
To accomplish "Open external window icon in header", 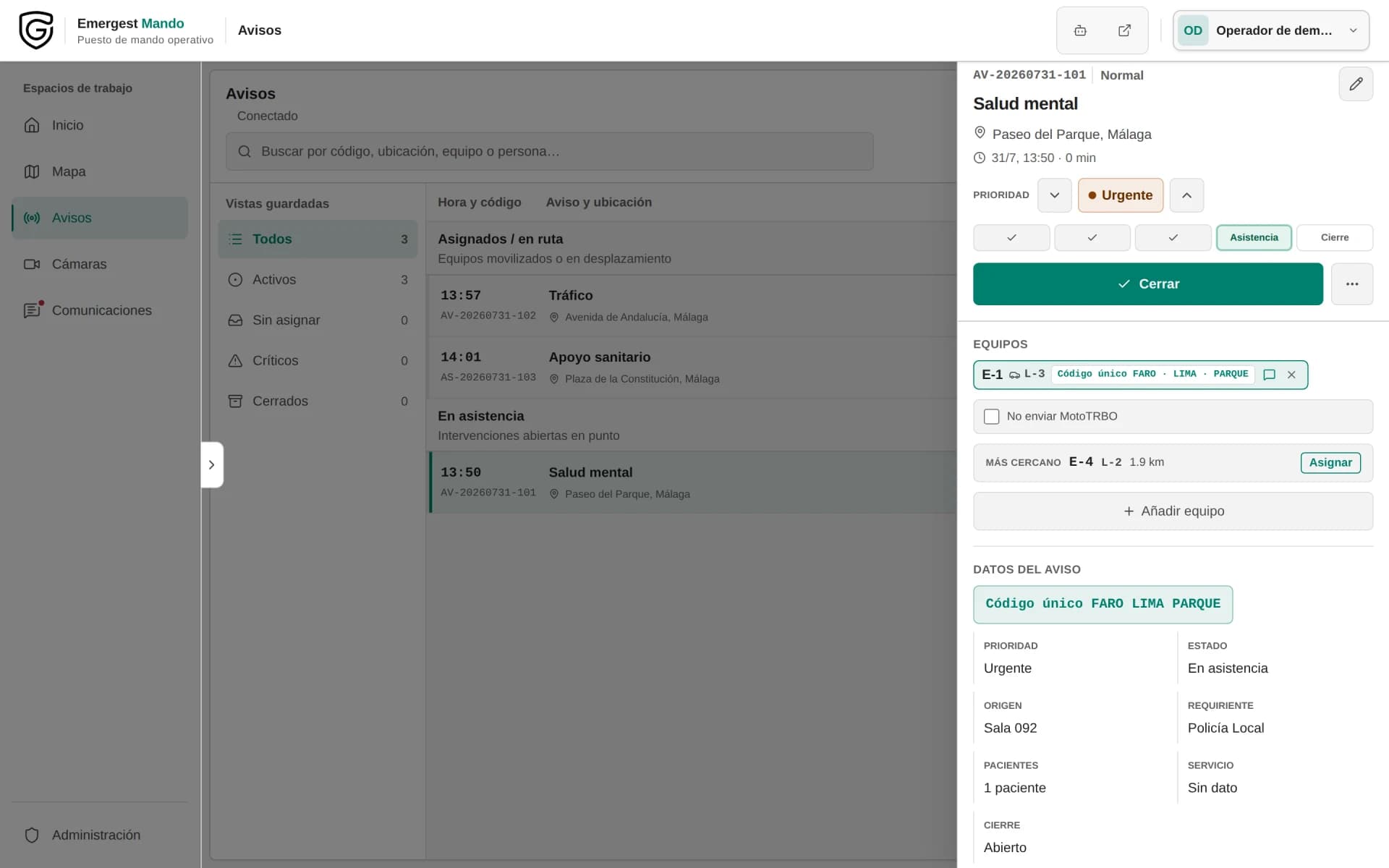I will coord(1124,30).
